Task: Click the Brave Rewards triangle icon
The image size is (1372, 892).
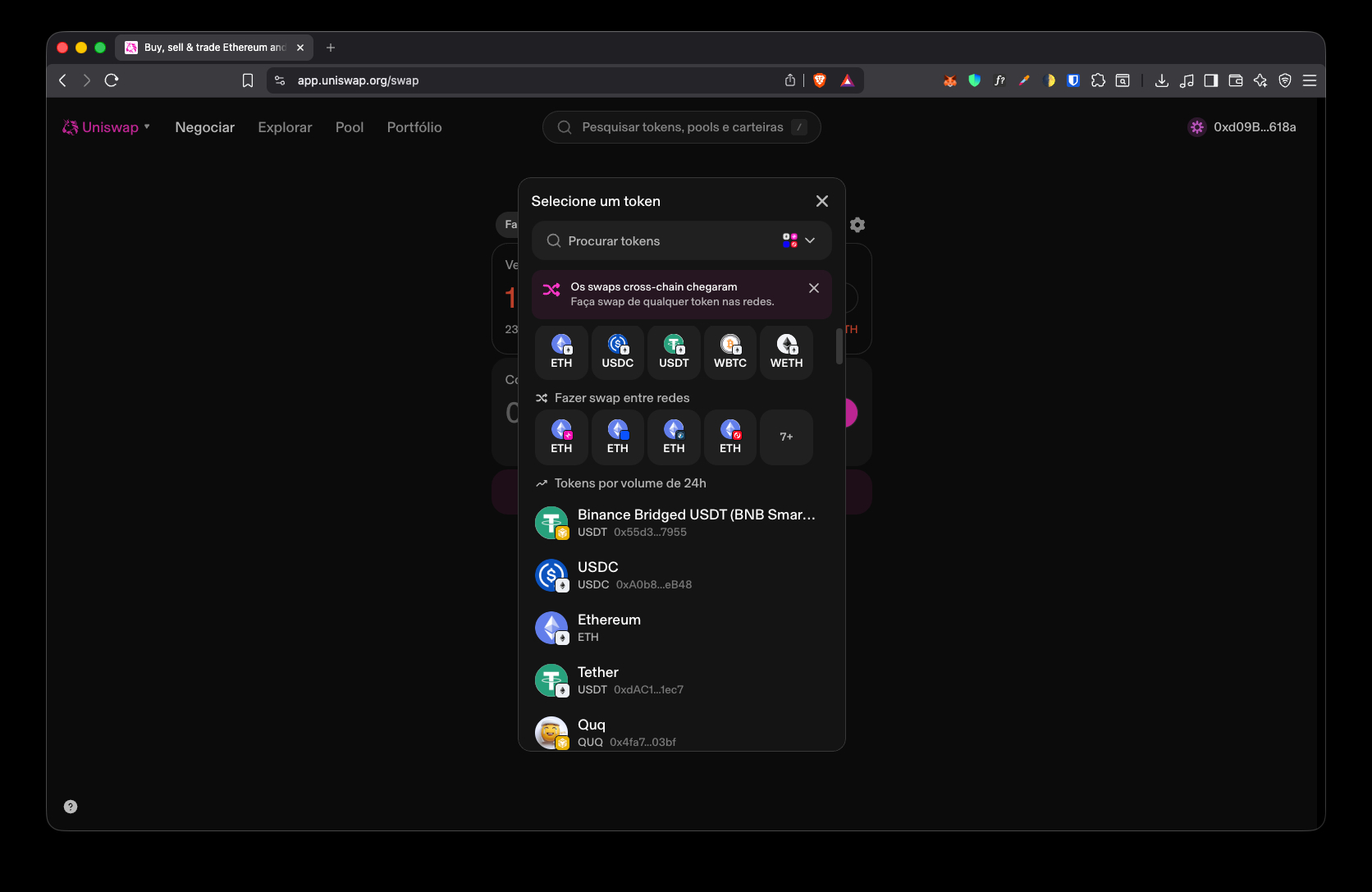Action: click(847, 80)
